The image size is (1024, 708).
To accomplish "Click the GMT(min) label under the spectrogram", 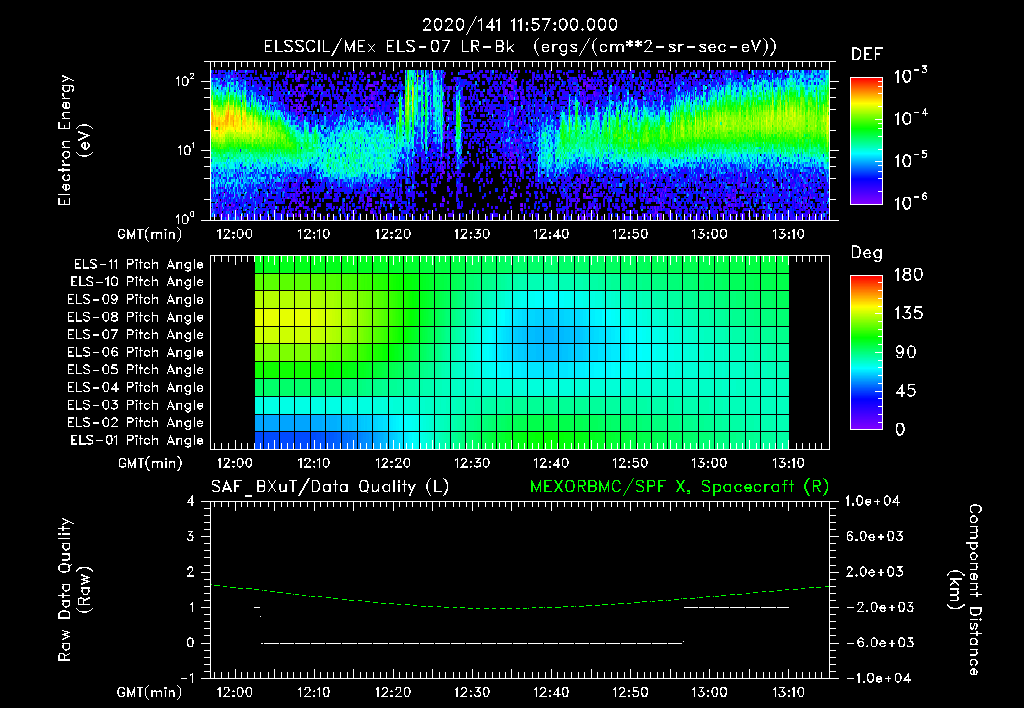I will (150, 234).
